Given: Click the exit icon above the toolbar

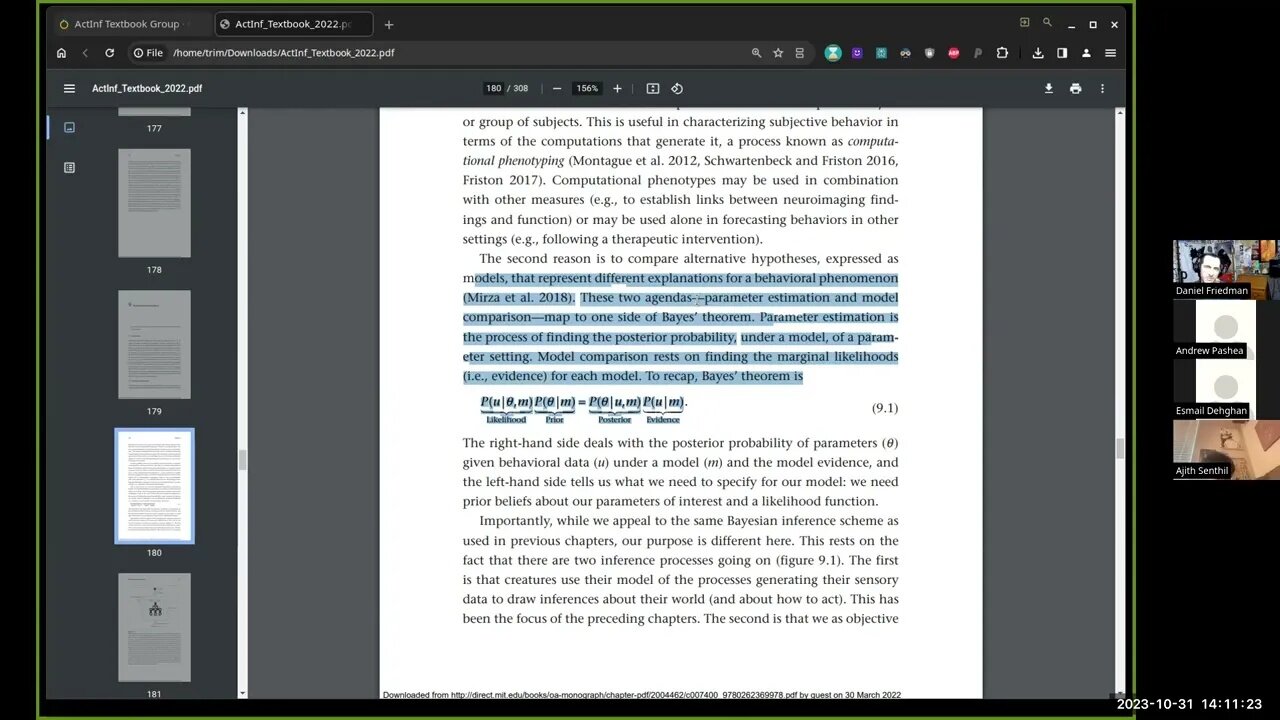Looking at the screenshot, I should coord(1024,22).
